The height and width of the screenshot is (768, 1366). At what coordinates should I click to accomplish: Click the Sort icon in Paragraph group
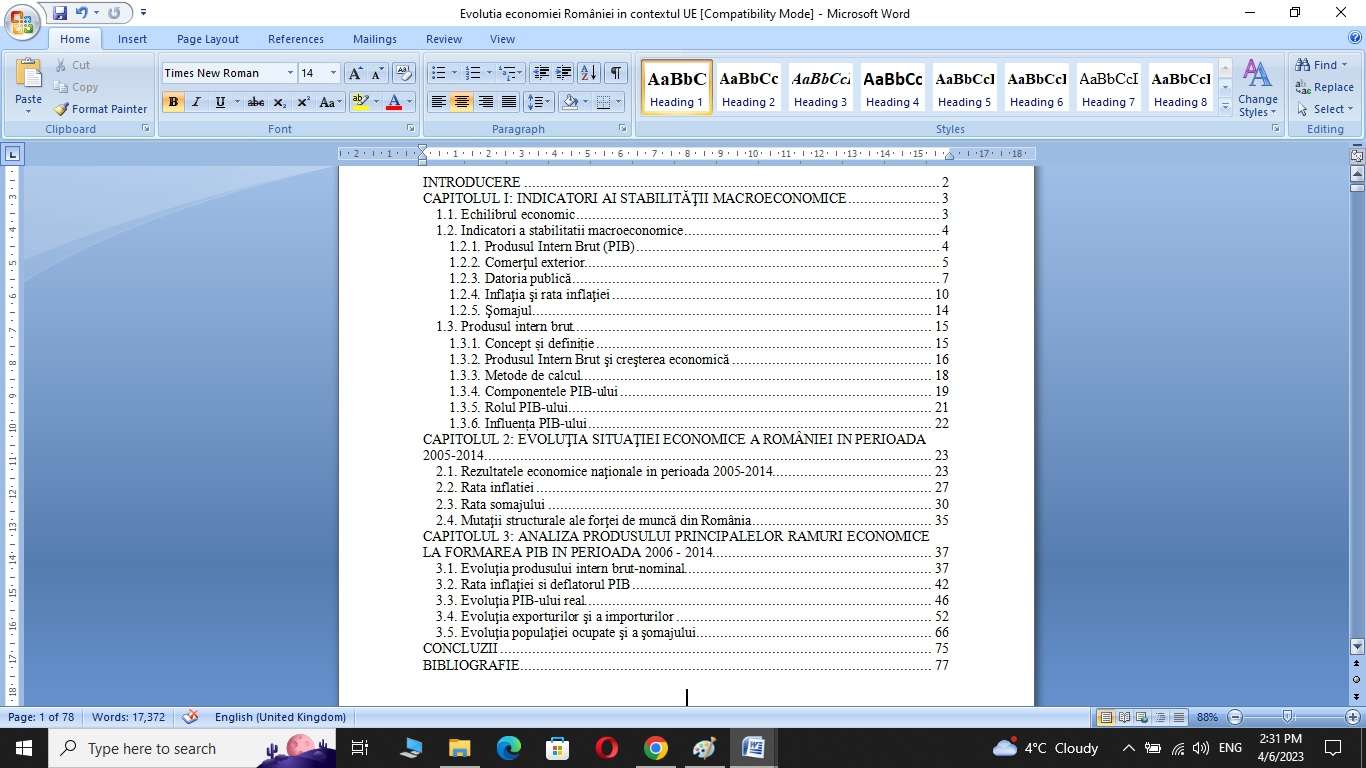pos(589,73)
